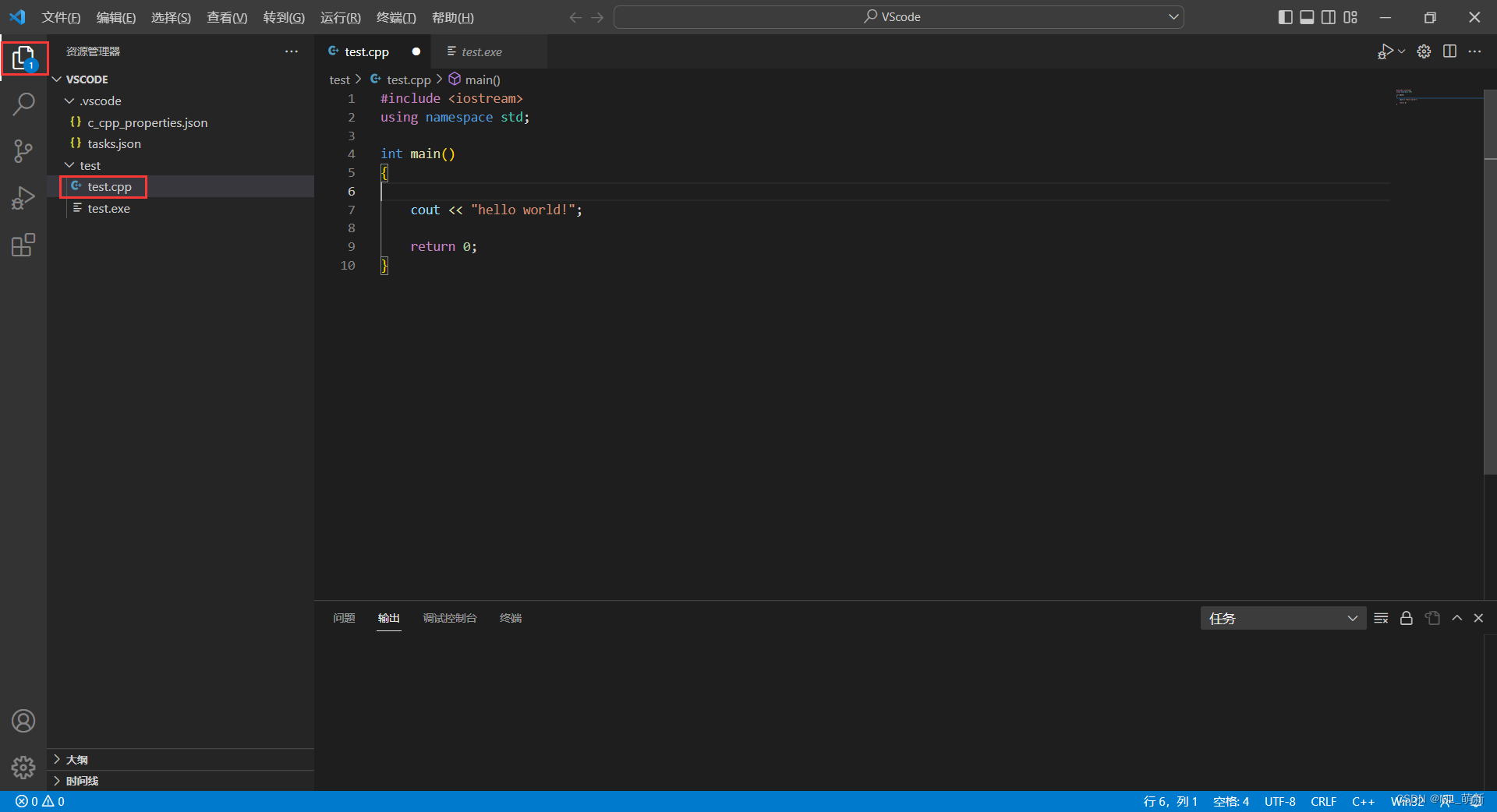Toggle secondary sidebar layout button

(x=1329, y=17)
